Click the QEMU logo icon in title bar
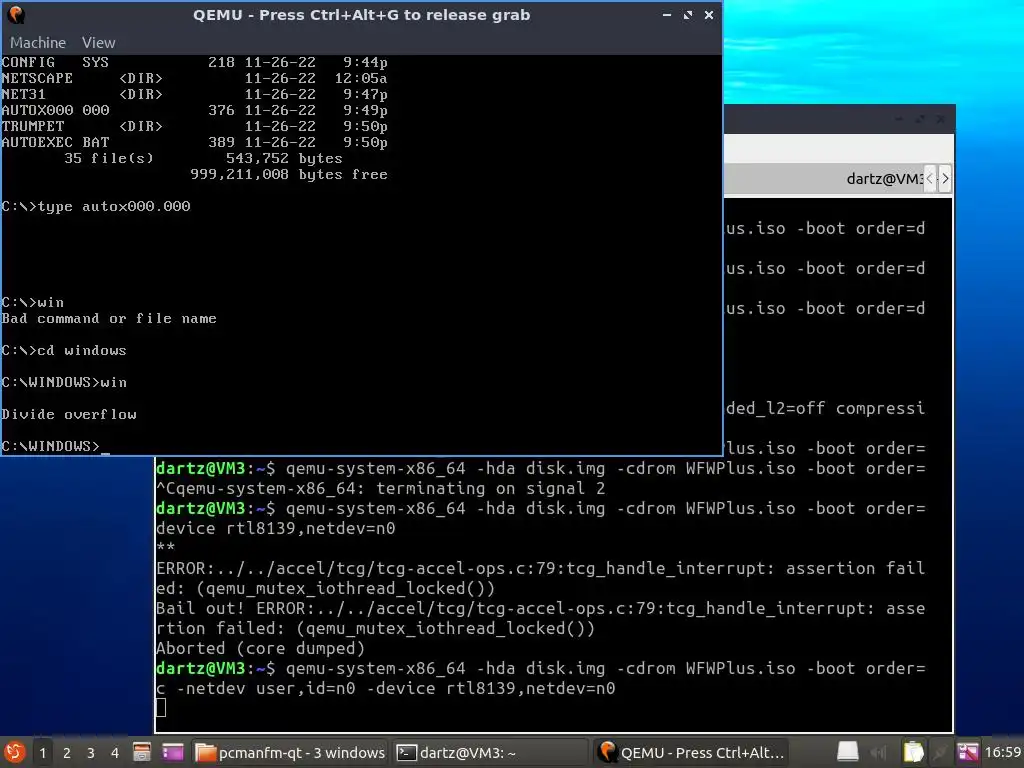The image size is (1024, 768). pyautogui.click(x=16, y=14)
